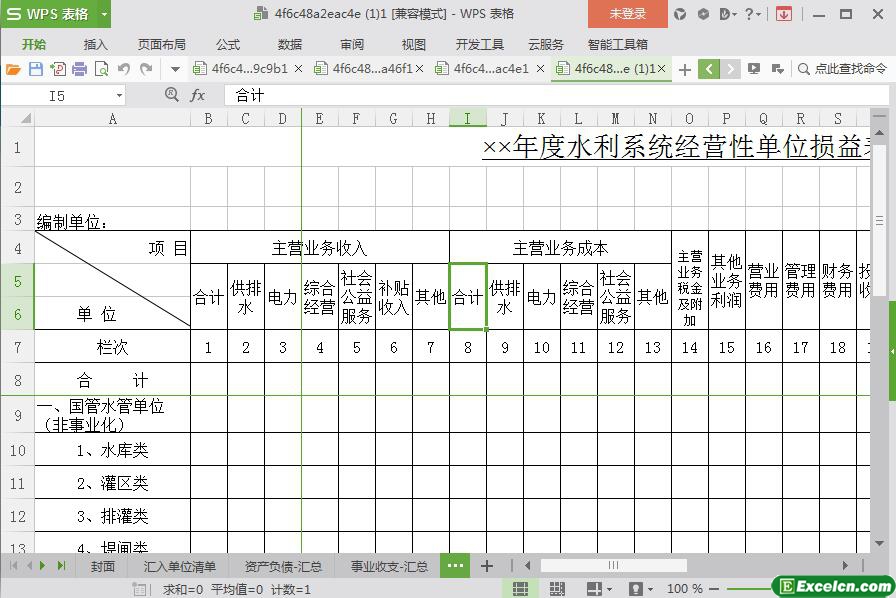Click the formula bar containing 合计
The image size is (896, 598).
(x=555, y=95)
